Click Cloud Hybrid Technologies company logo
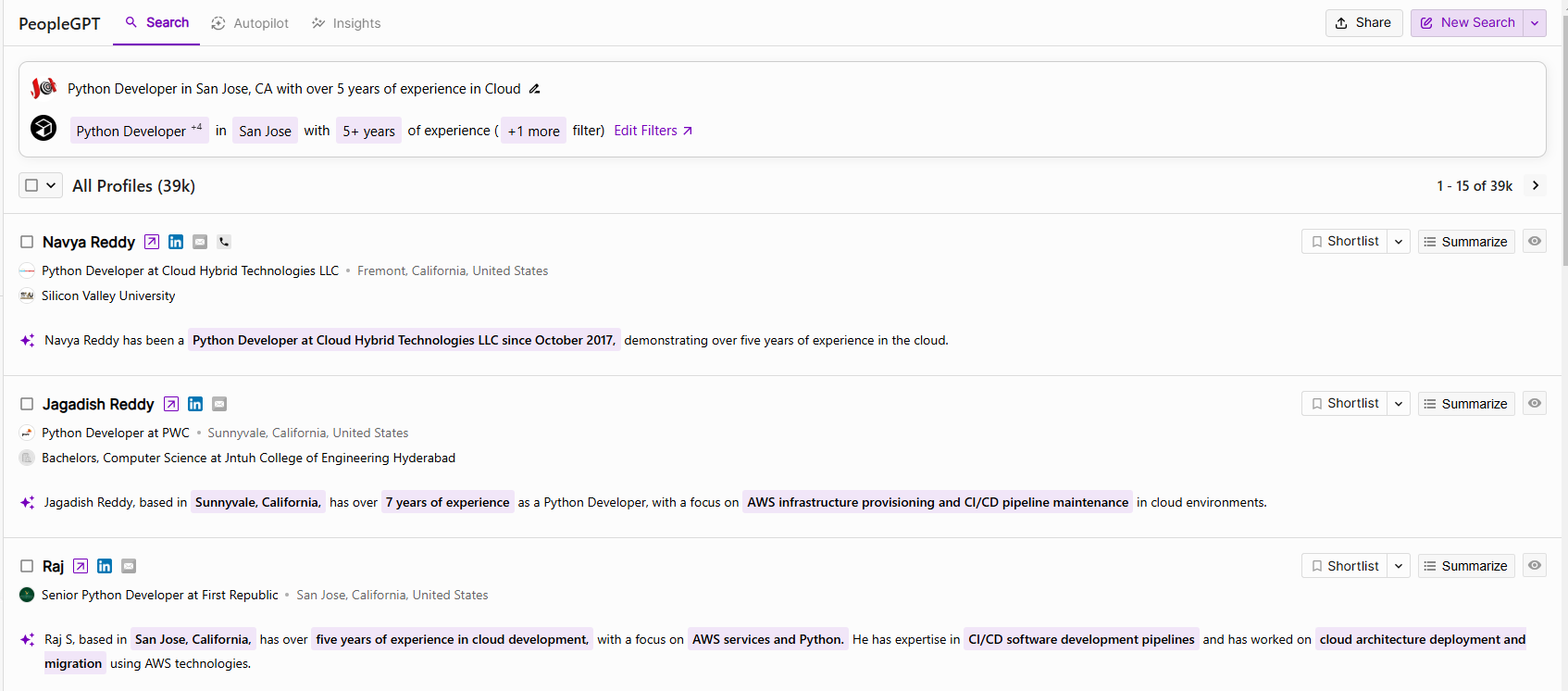This screenshot has height=691, width=1568. [x=27, y=270]
